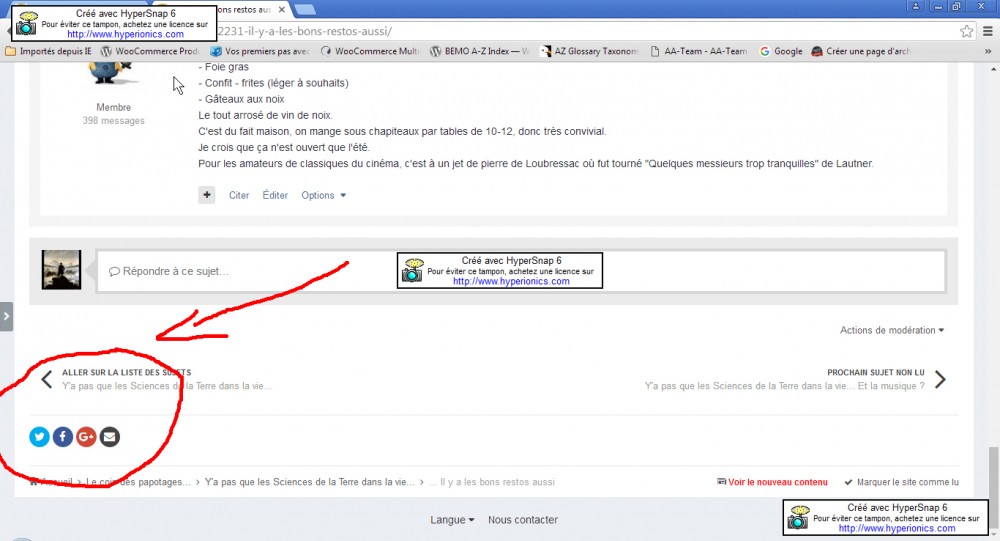The height and width of the screenshot is (541, 1000).
Task: Open the Chrome hamburger menu
Action: click(x=988, y=31)
